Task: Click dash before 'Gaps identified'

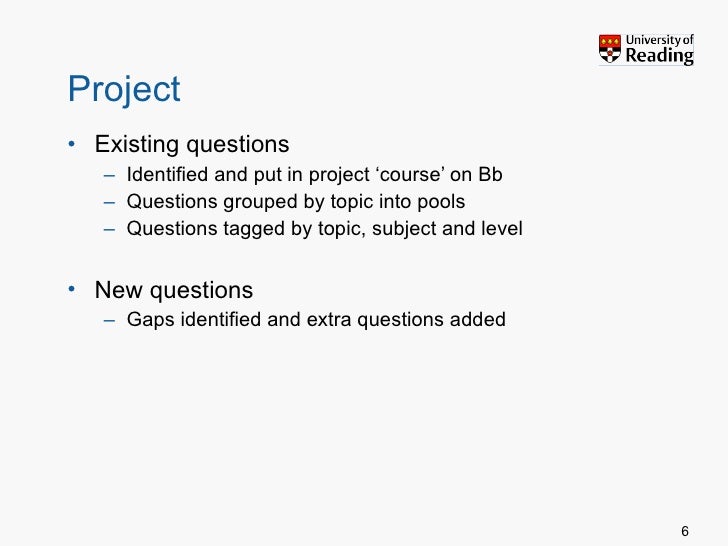Action: (x=110, y=321)
